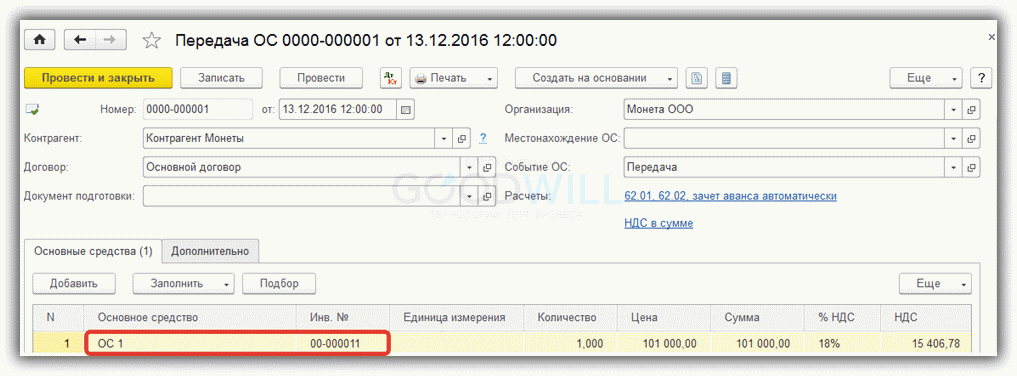
Task: Click Провести и закрыть button
Action: point(98,78)
